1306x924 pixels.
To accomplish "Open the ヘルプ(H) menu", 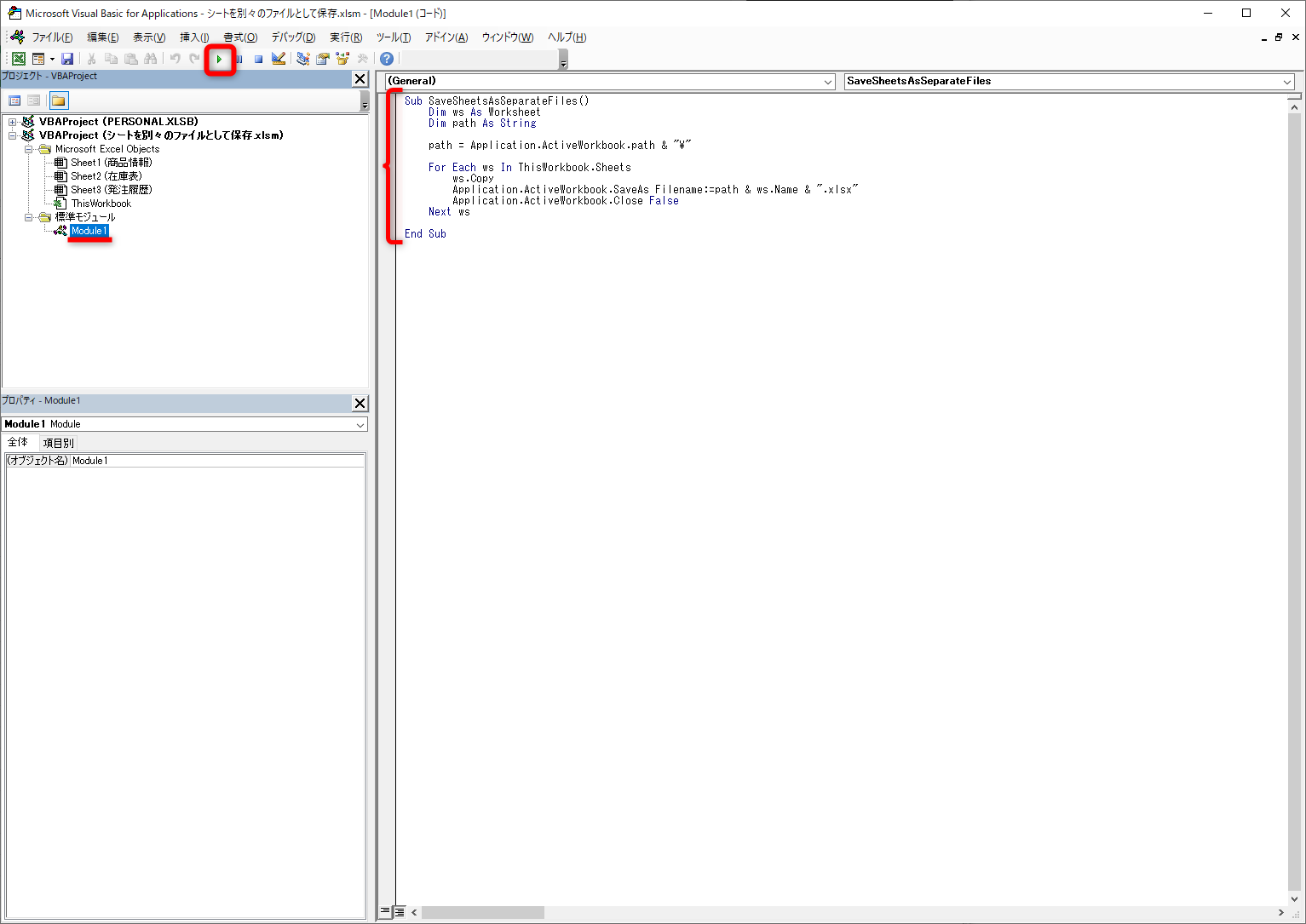I will click(567, 37).
